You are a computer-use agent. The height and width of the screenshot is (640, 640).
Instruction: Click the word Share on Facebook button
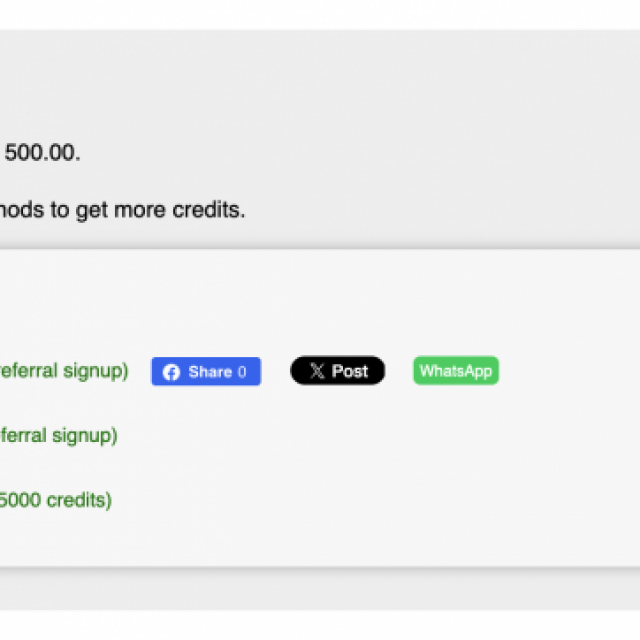pyautogui.click(x=210, y=372)
